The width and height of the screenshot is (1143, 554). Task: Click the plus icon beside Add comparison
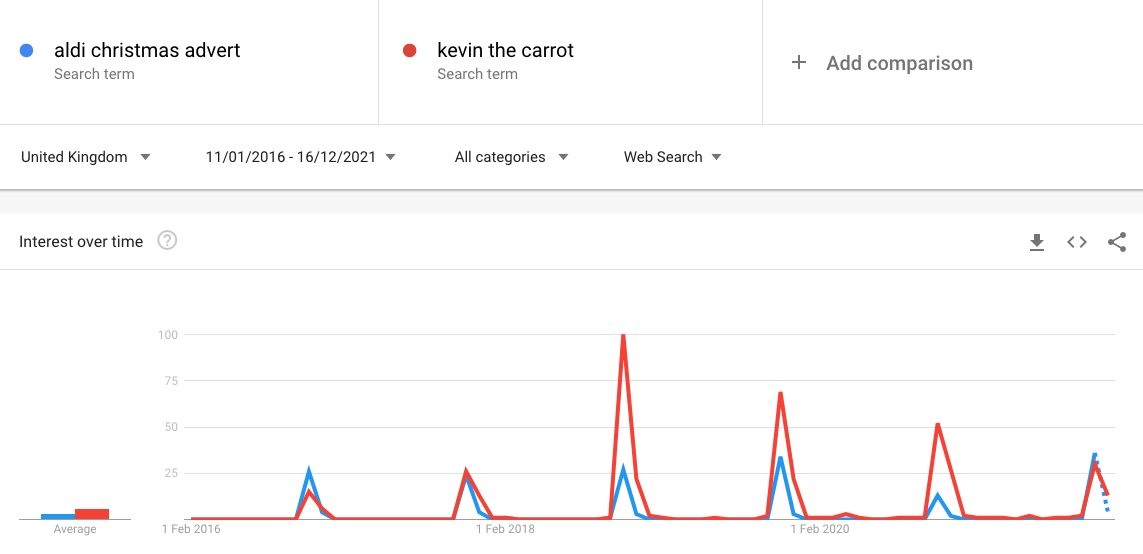point(799,63)
